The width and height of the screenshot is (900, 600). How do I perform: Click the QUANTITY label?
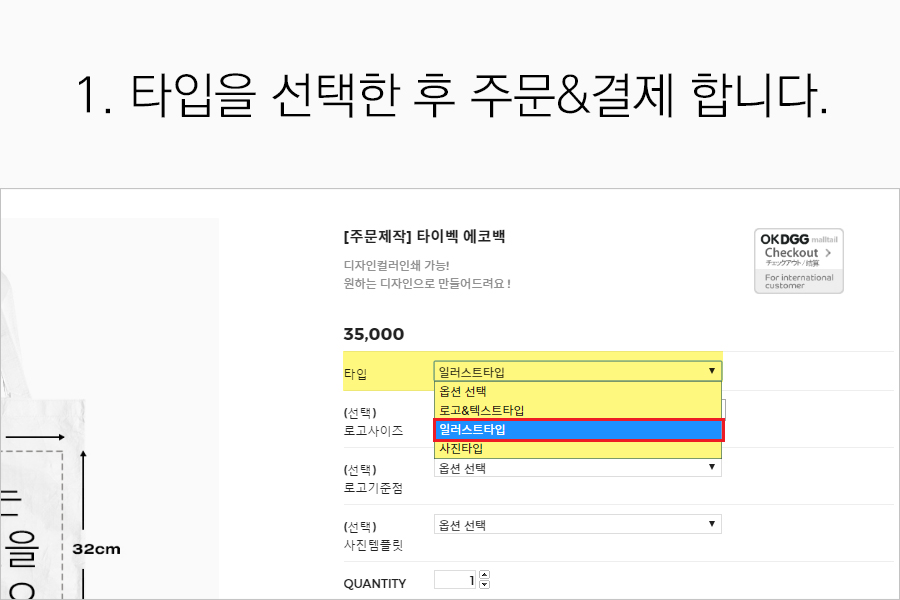(x=375, y=584)
